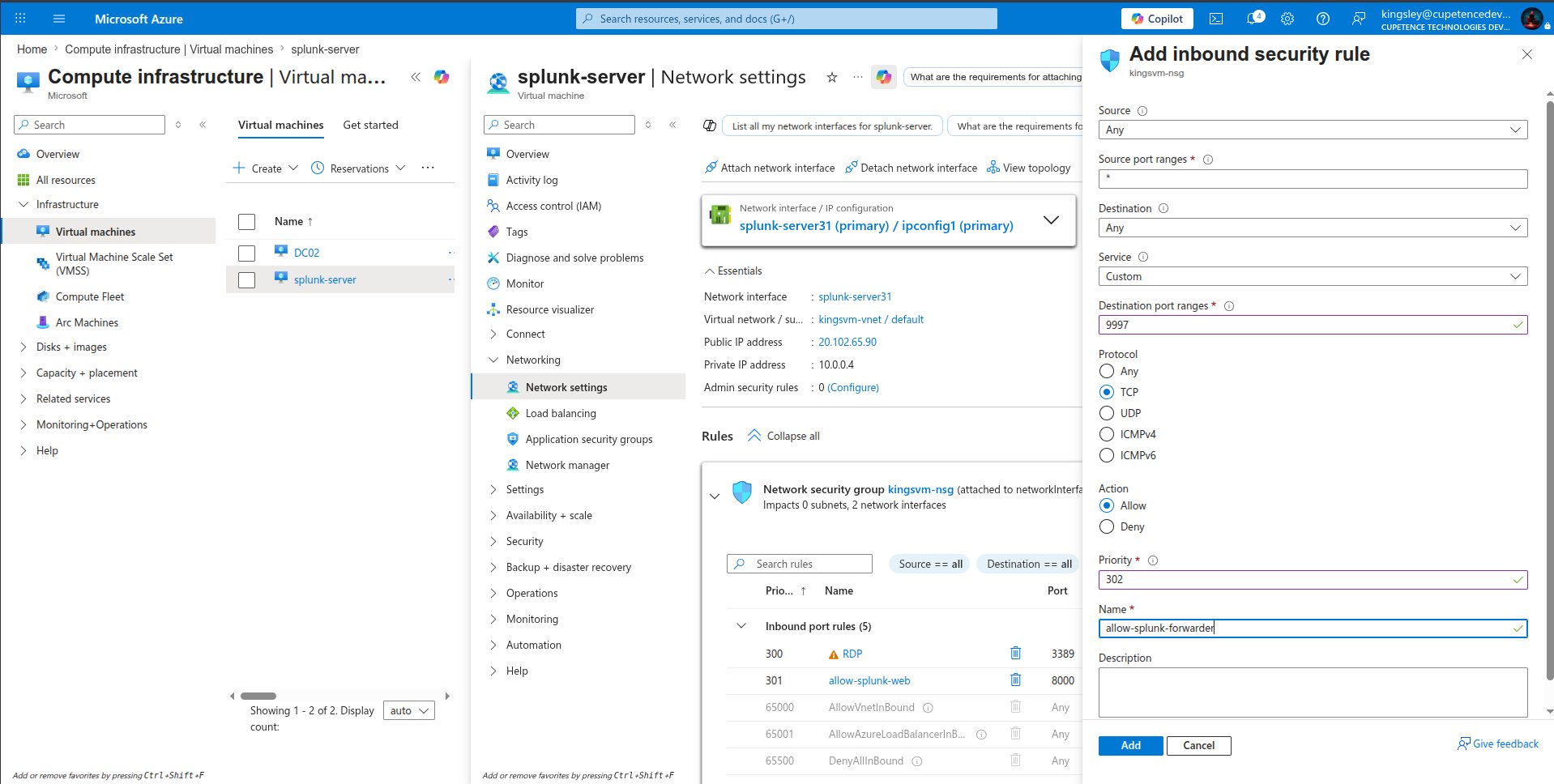The image size is (1554, 784).
Task: Open the Give feedback link
Action: click(1498, 744)
